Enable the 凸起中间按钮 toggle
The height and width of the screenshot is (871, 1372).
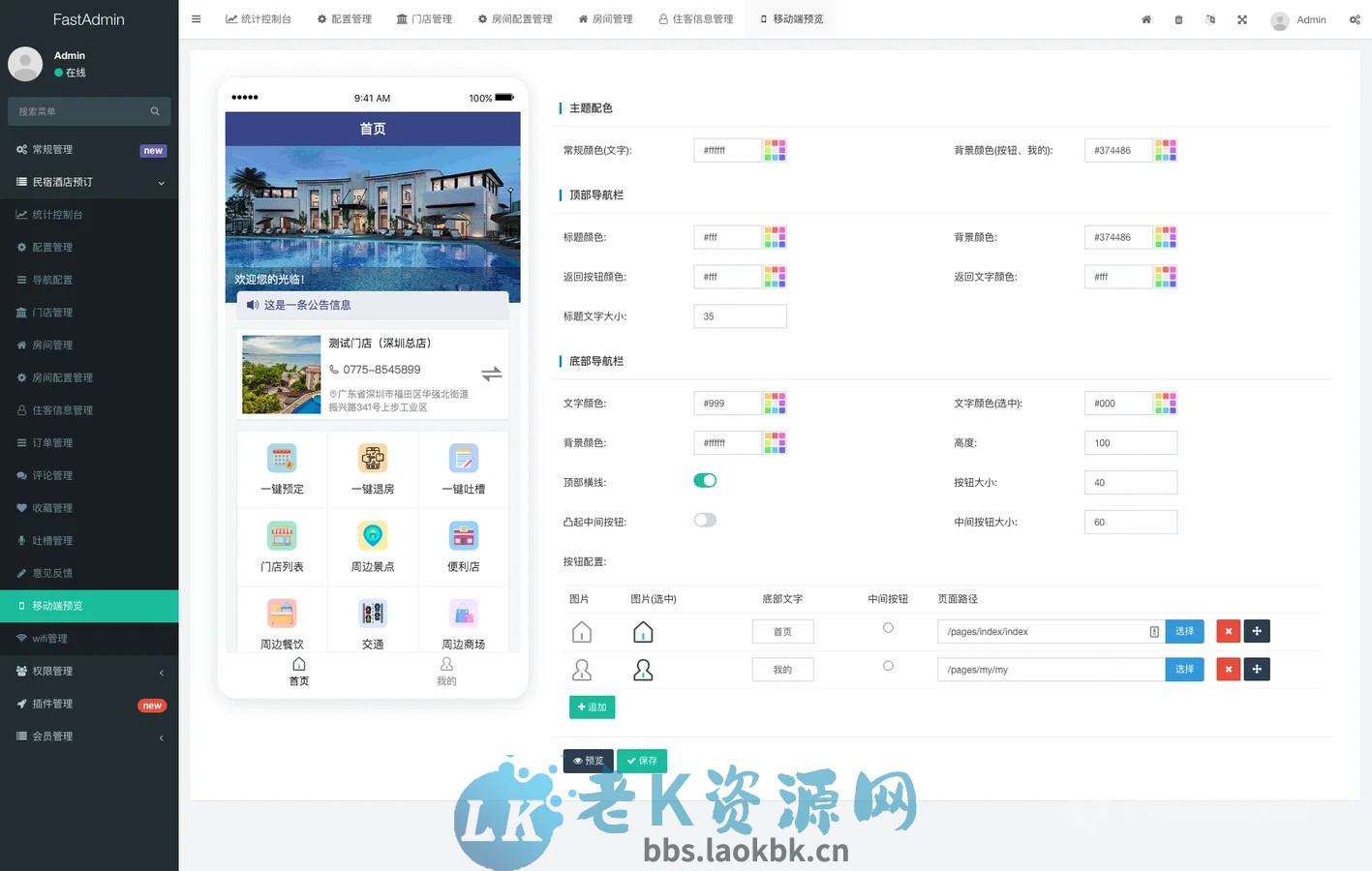705,520
